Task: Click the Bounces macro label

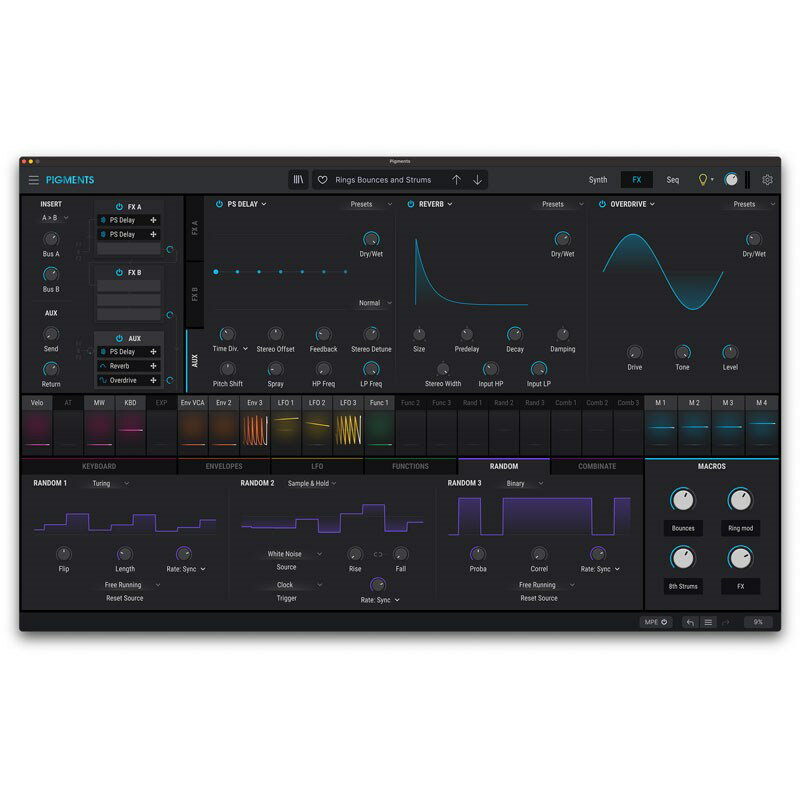Action: 683,528
